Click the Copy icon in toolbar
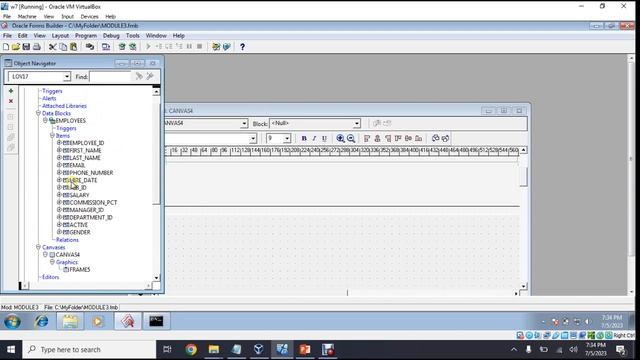Image resolution: width=640 pixels, height=360 pixels. [x=63, y=47]
